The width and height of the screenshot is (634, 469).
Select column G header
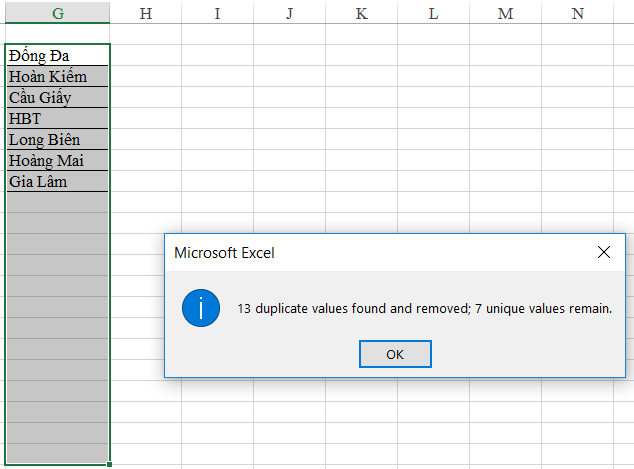click(x=56, y=12)
